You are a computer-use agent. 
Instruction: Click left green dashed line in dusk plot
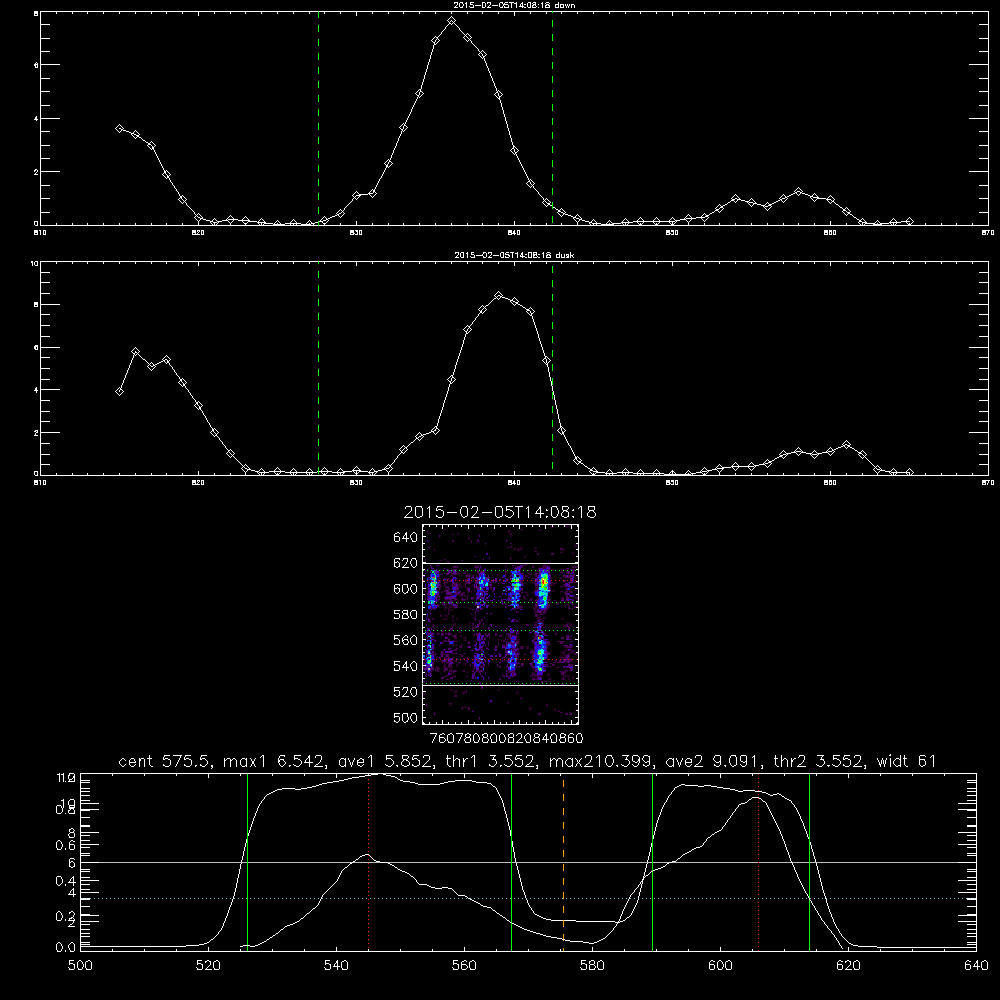(x=318, y=368)
